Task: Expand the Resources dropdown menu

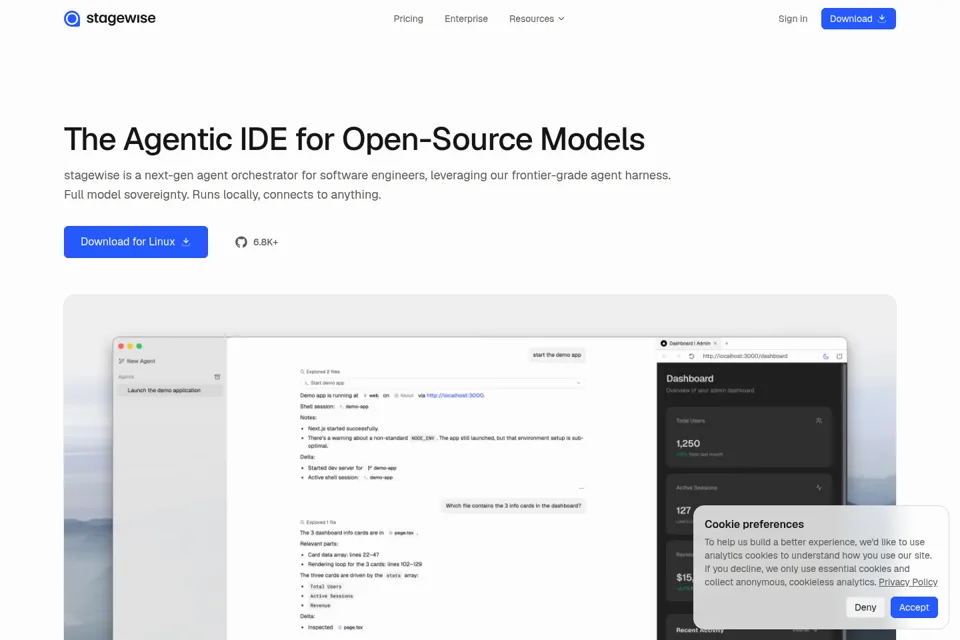Action: click(536, 19)
